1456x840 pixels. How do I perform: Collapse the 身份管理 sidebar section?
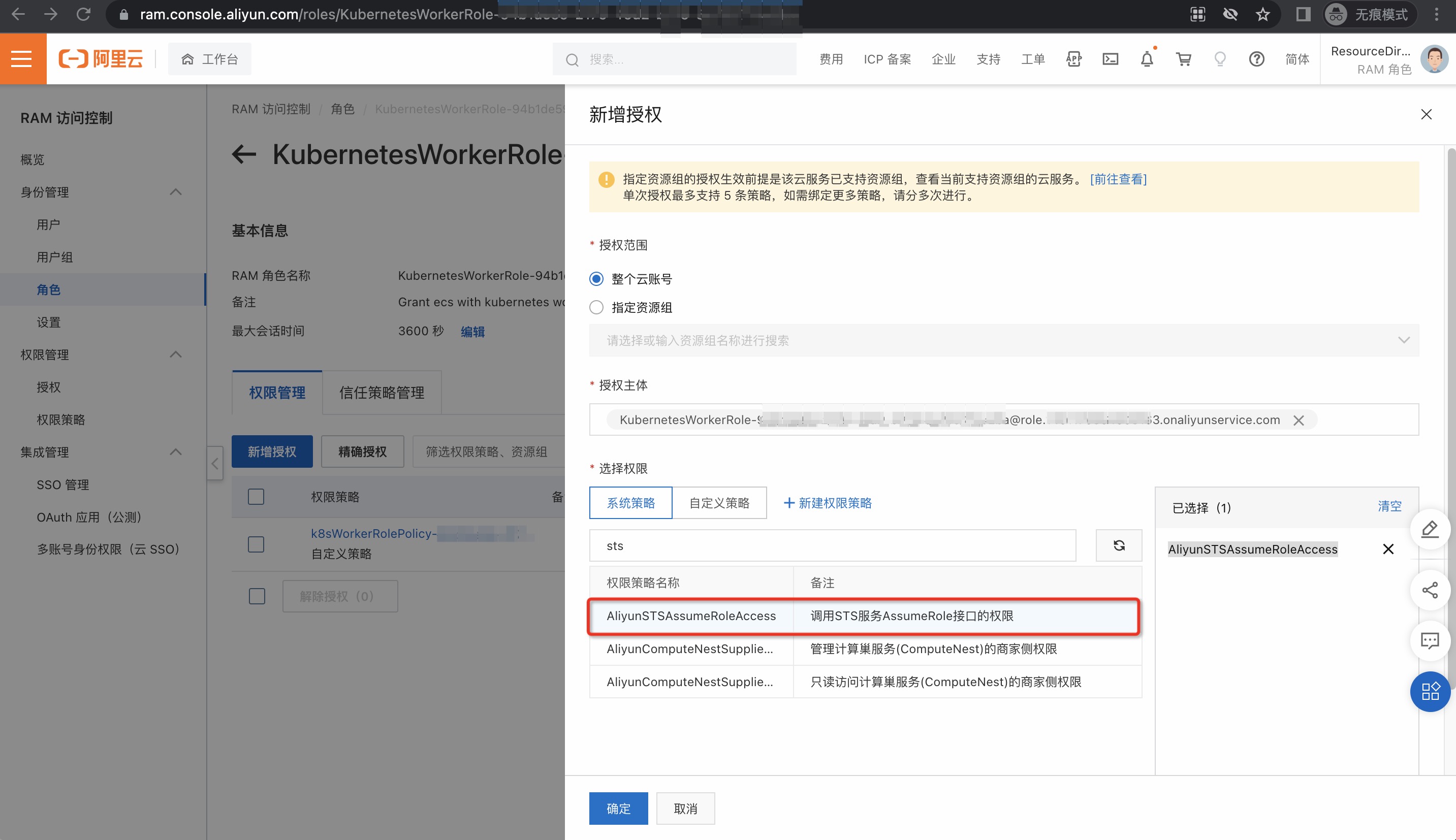(176, 191)
